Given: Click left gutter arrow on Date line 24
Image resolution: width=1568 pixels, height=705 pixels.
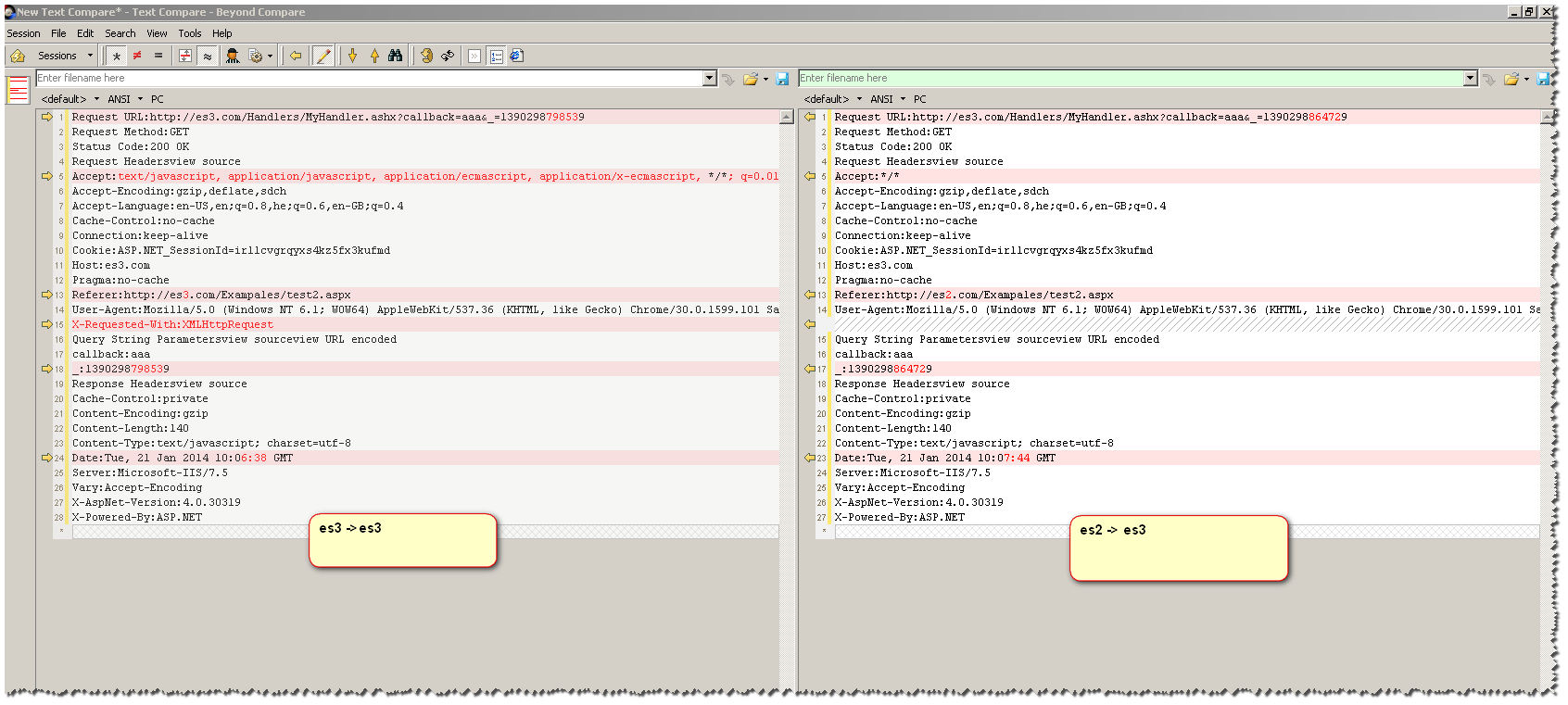Looking at the screenshot, I should (x=47, y=458).
